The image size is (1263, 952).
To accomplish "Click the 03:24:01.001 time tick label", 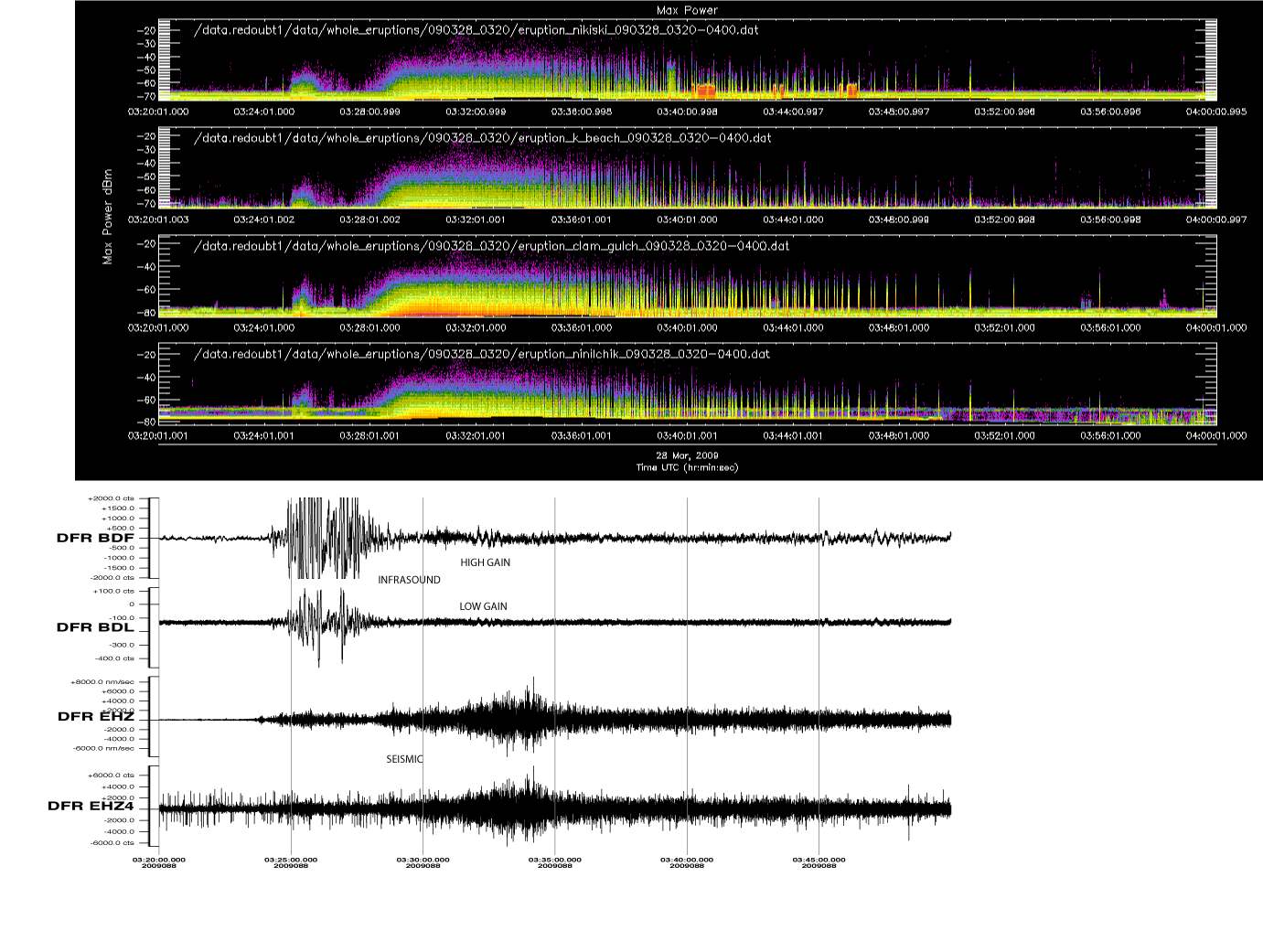I will coord(264,435).
